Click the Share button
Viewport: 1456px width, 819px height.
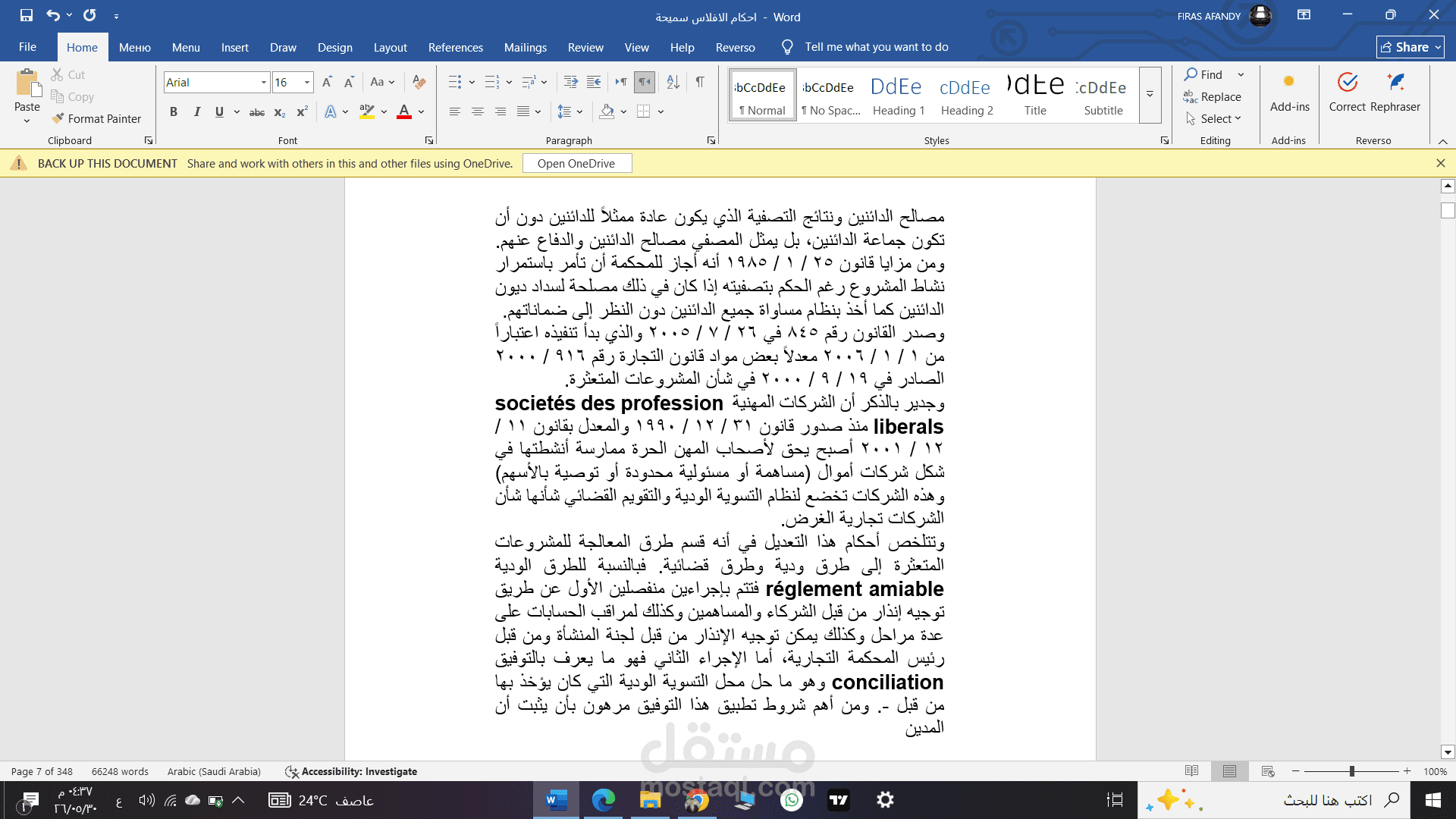1410,47
